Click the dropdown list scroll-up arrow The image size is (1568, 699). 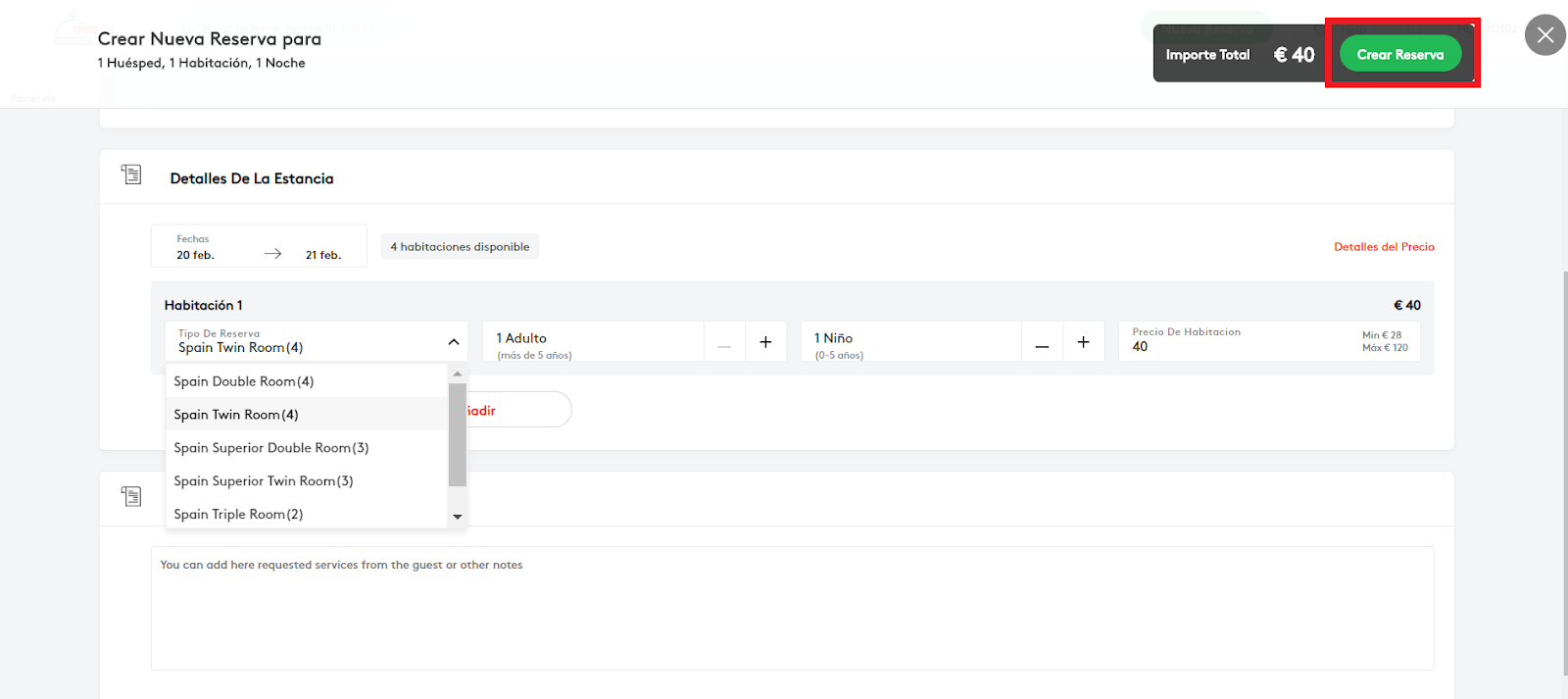(457, 374)
